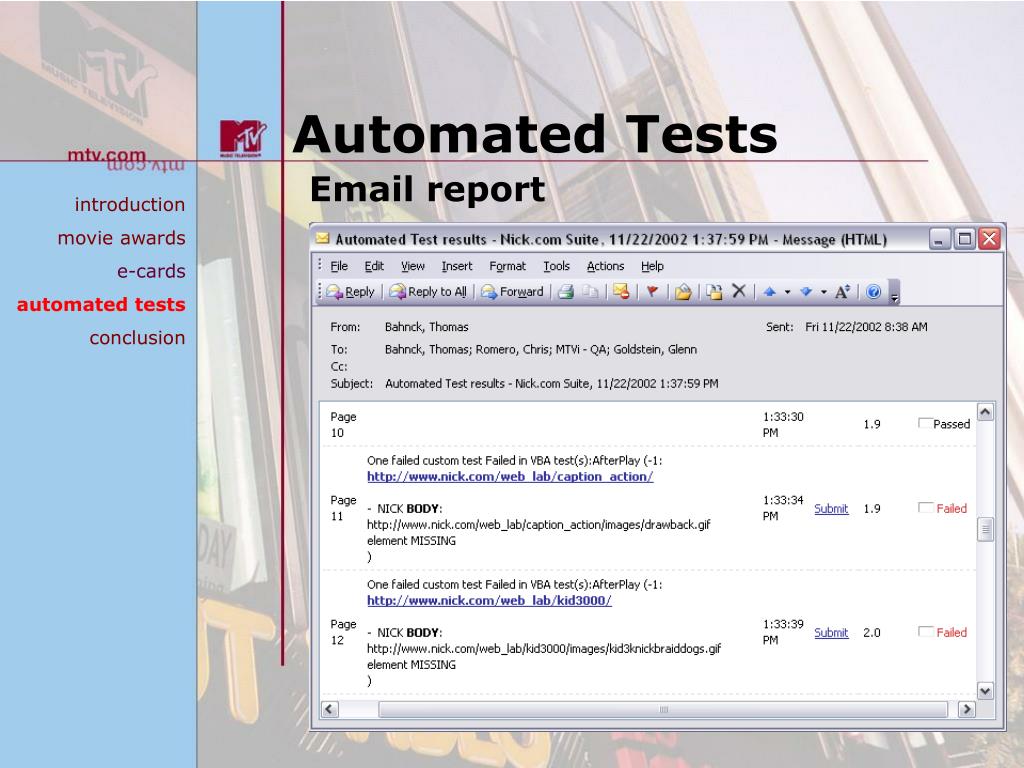Flag the message with the red flag icon
Screen dimensions: 1024x768
click(652, 292)
